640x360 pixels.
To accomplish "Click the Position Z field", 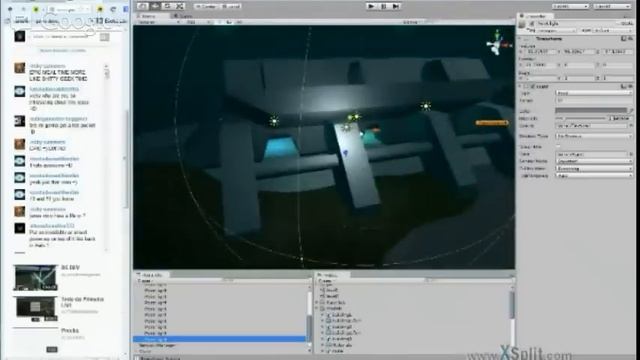I will click(x=617, y=52).
